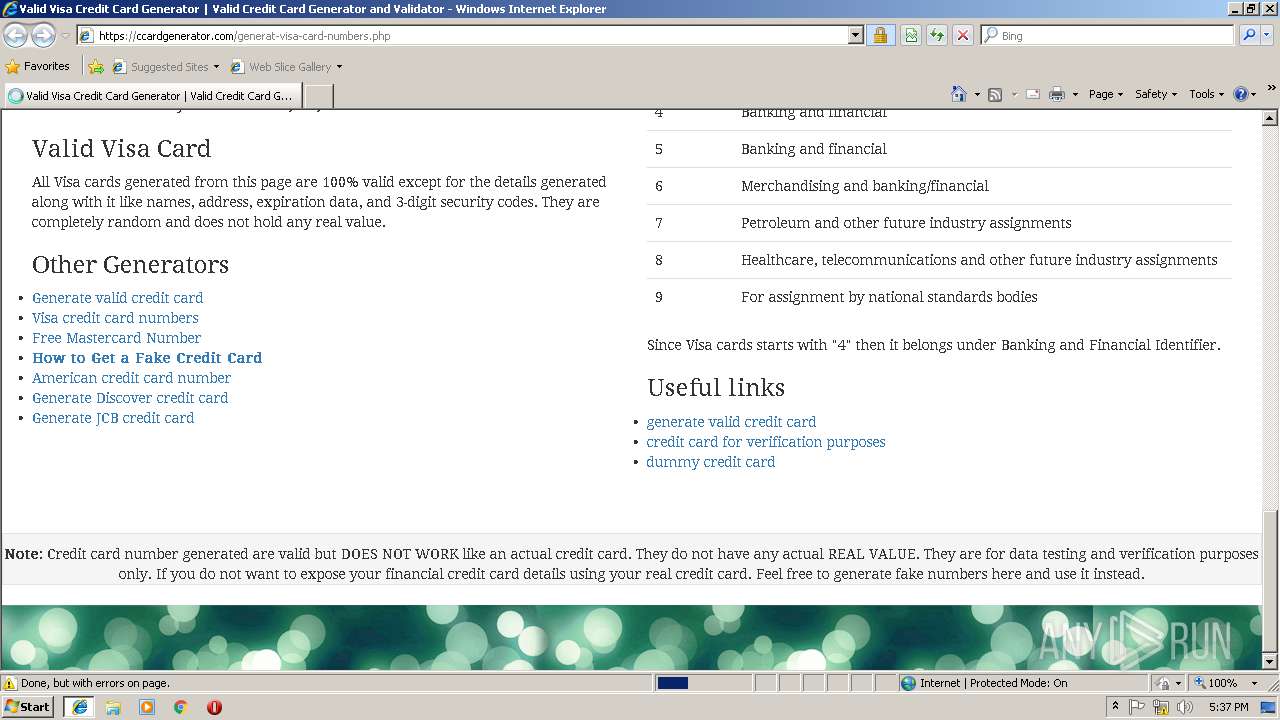Stop loading with the red X icon

point(963,35)
